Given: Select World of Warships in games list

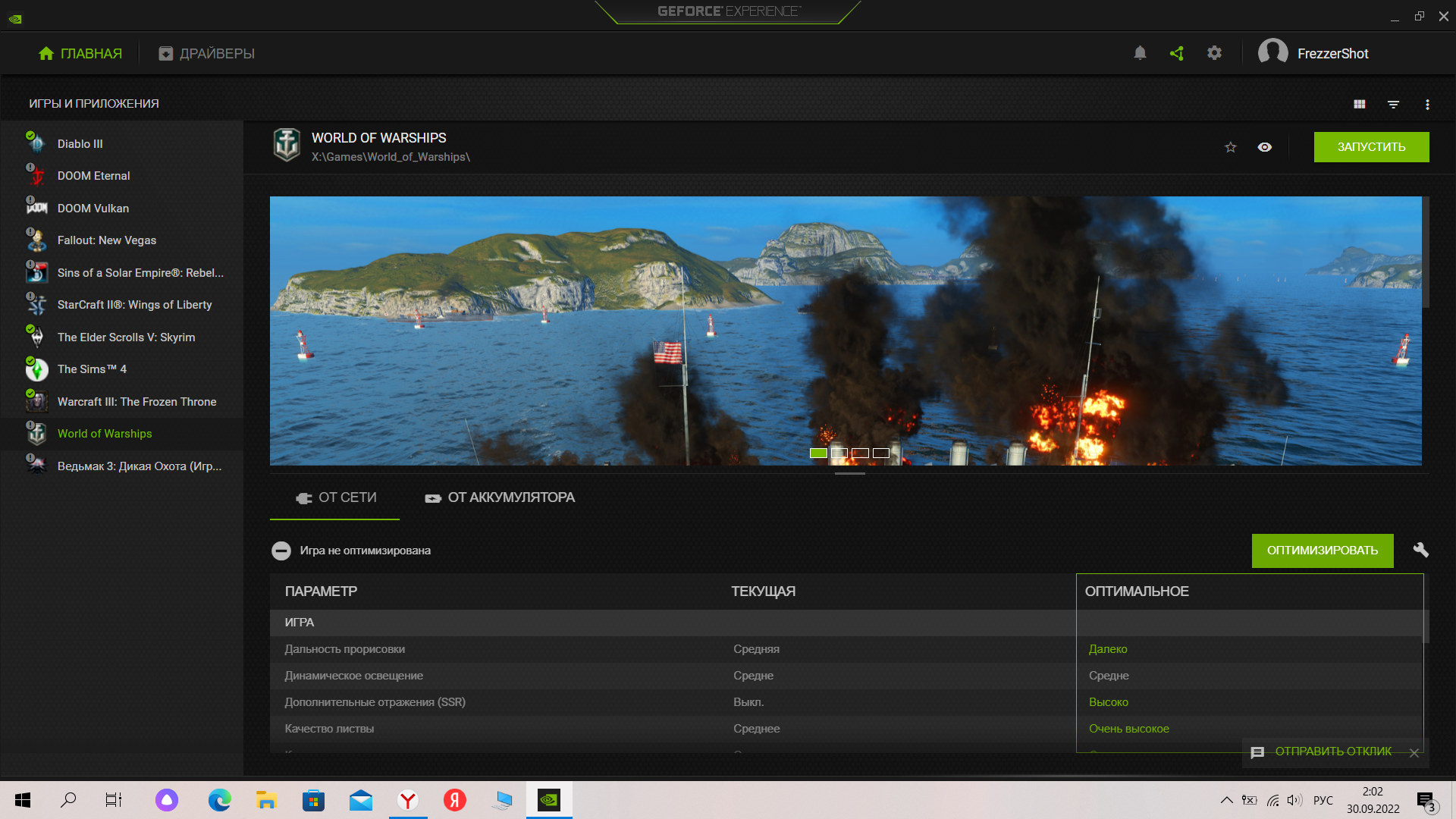Looking at the screenshot, I should click(121, 434).
